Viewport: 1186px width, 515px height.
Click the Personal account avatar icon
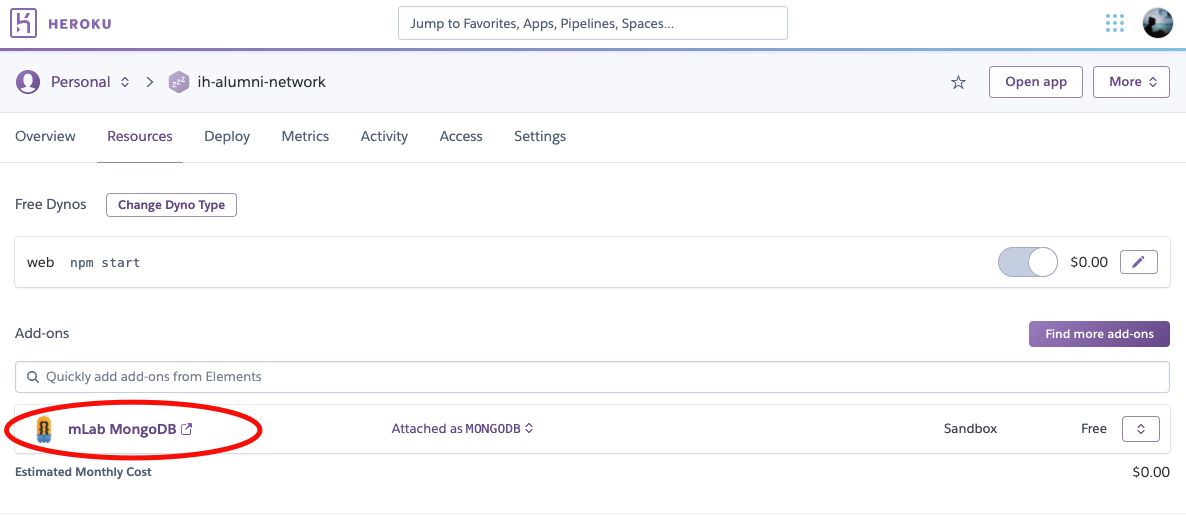click(29, 82)
